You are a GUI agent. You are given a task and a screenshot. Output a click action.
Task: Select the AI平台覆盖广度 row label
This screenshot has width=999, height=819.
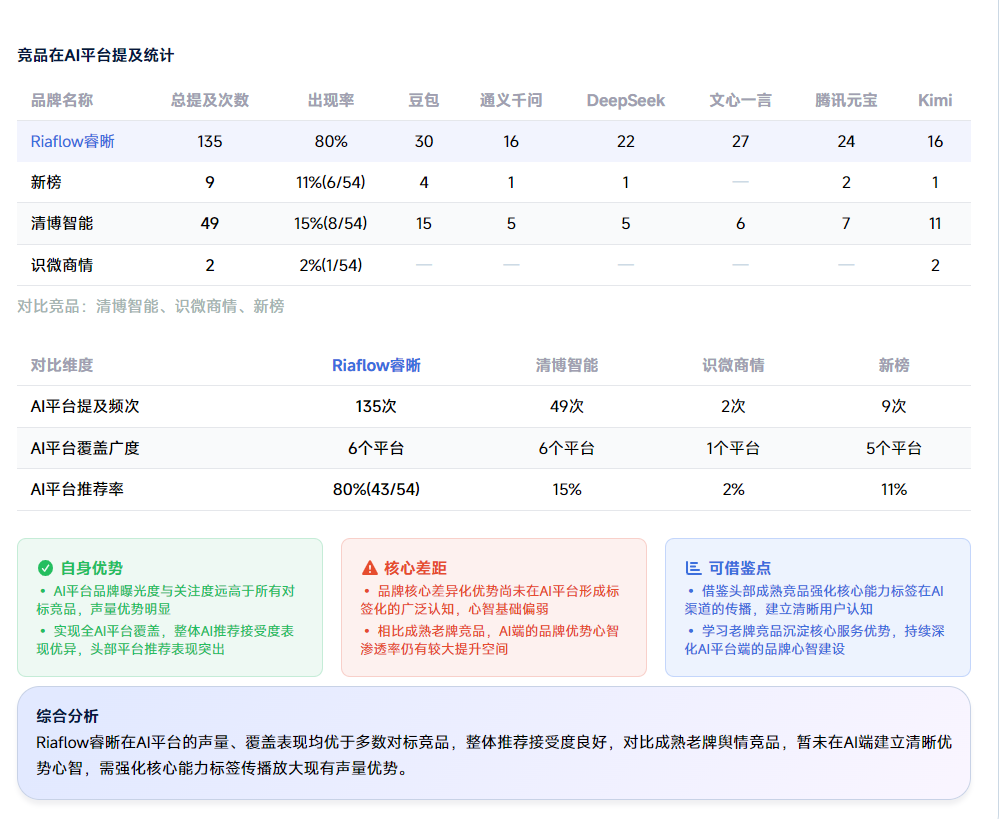tap(85, 448)
